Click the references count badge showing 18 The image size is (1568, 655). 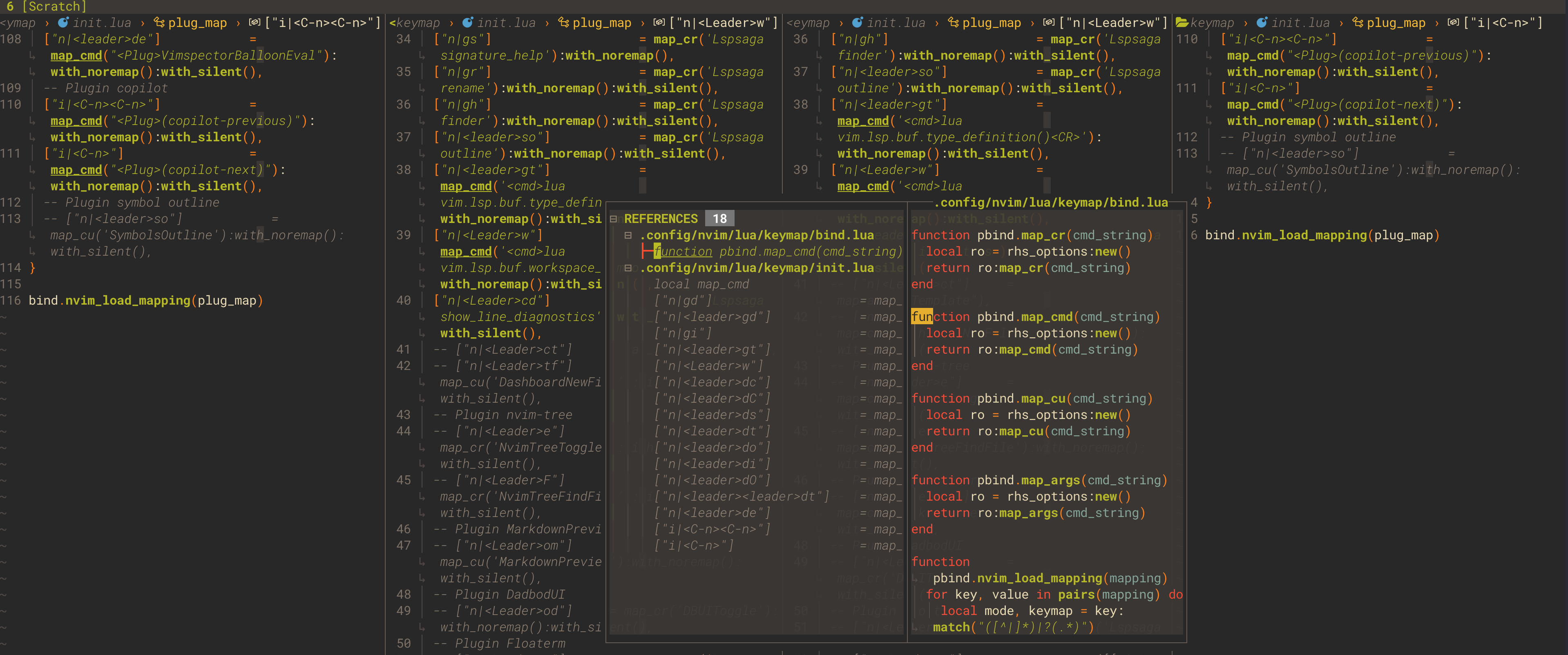(719, 218)
